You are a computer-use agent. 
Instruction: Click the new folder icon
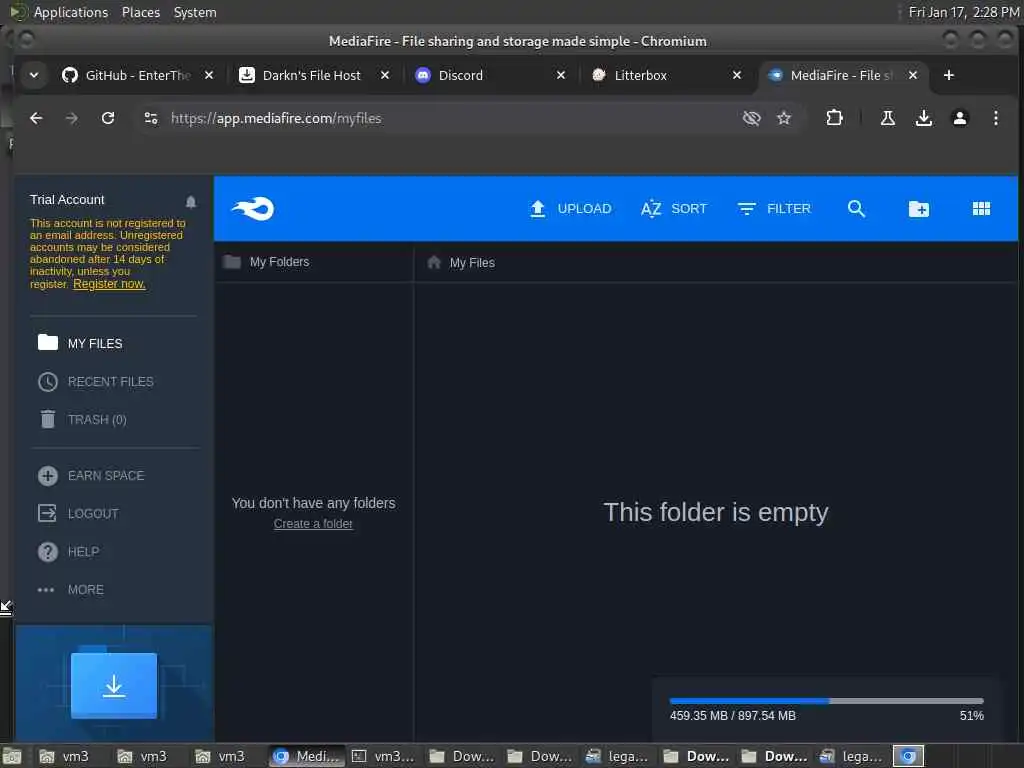click(x=918, y=209)
